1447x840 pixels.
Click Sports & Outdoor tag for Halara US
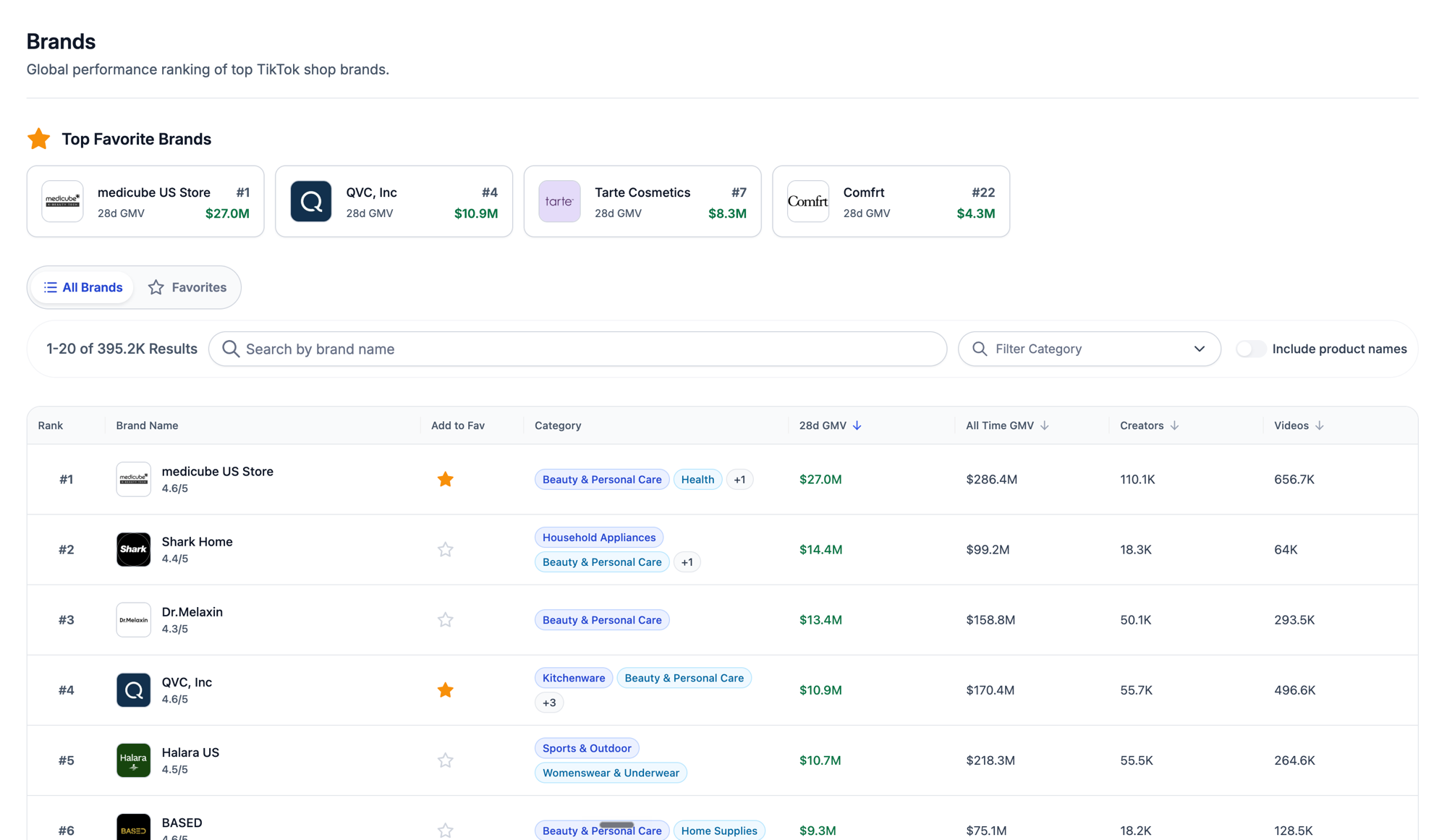587,747
